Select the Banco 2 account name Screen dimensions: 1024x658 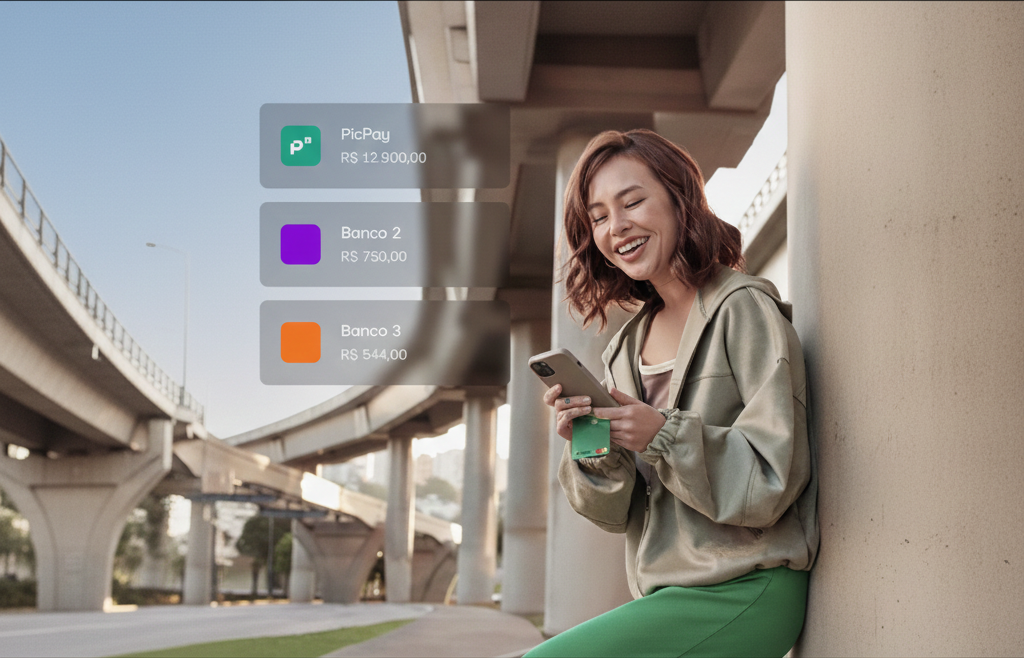370,233
